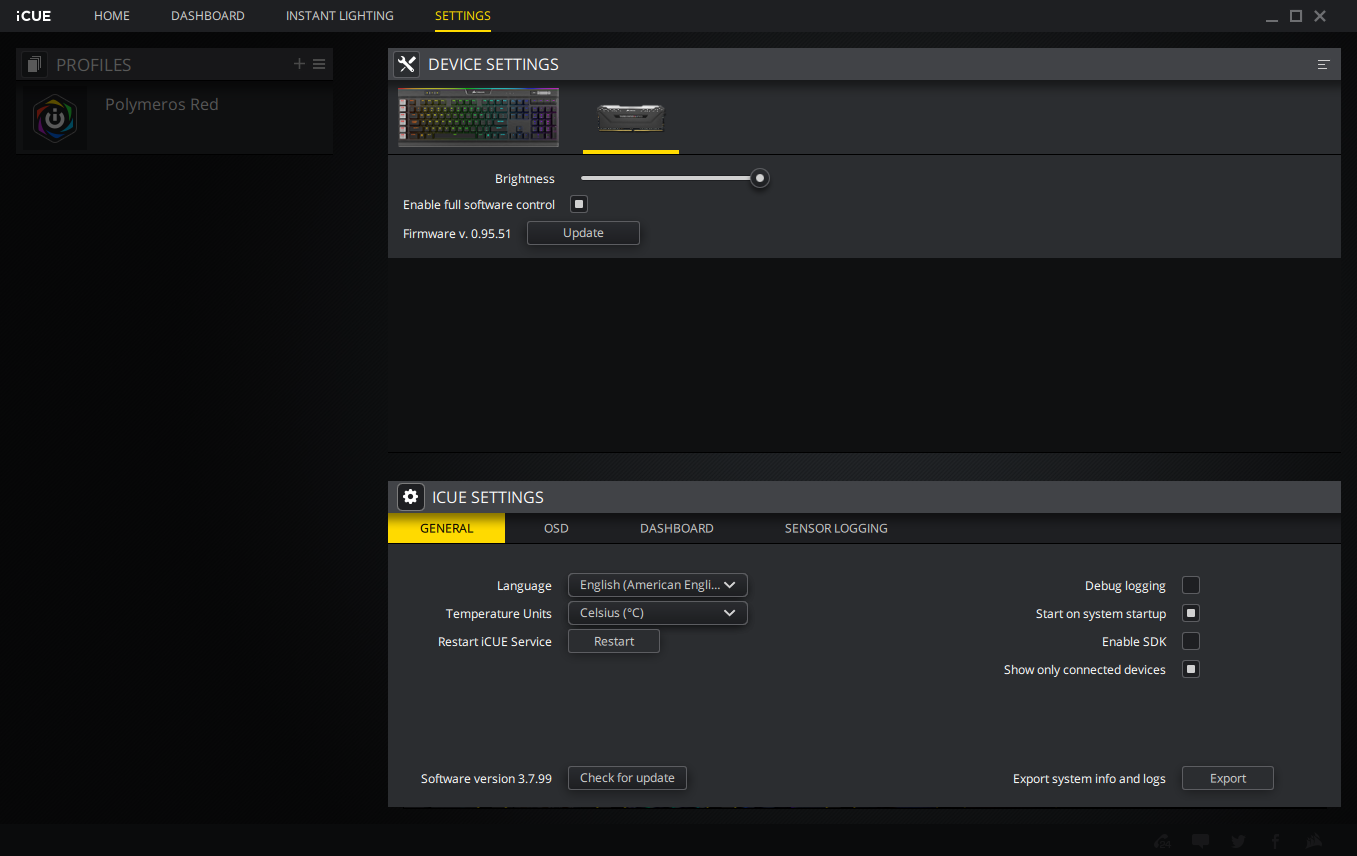
Task: Click the DEVICE SETTINGS heading text
Action: click(494, 64)
